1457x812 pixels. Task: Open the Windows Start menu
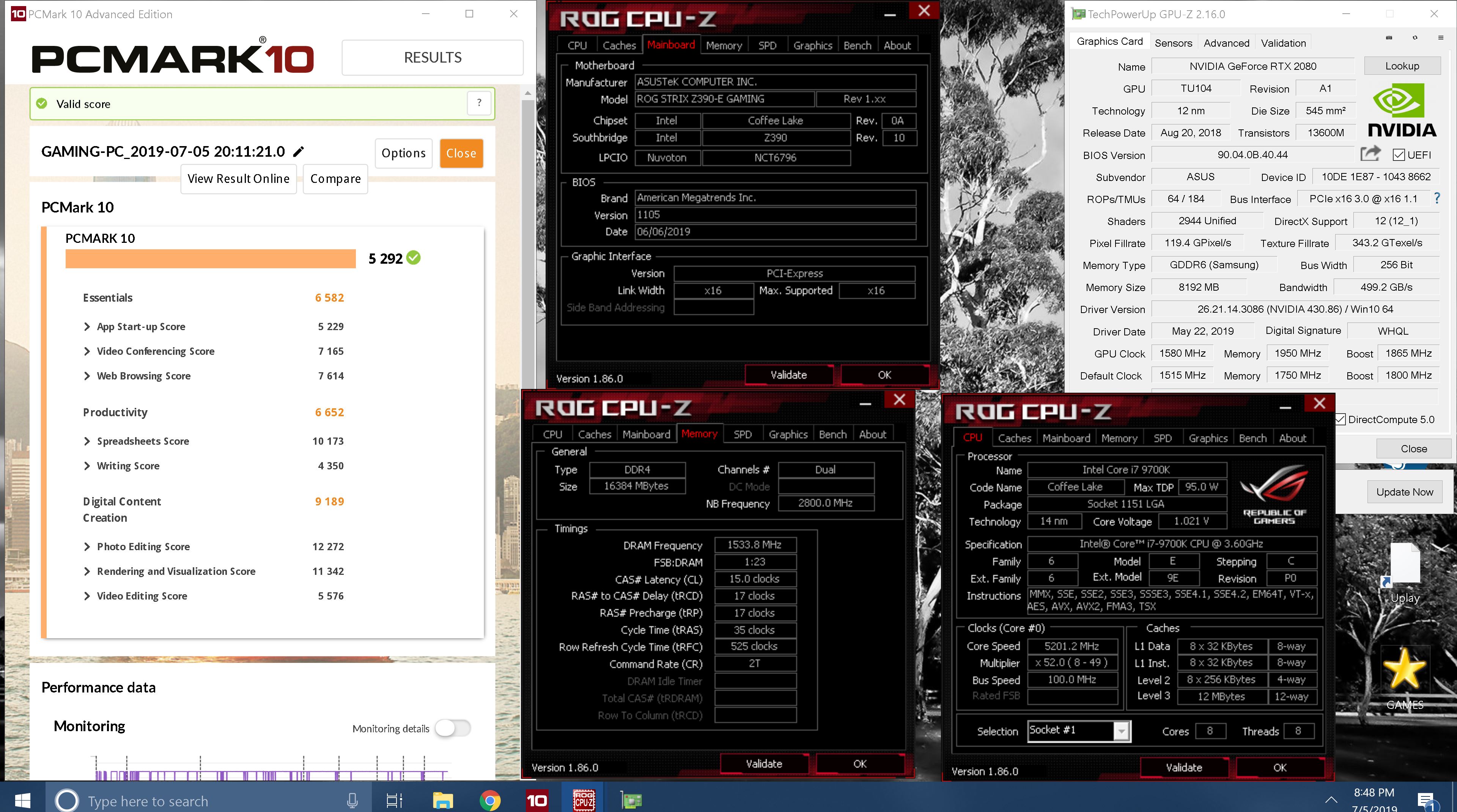pyautogui.click(x=22, y=800)
